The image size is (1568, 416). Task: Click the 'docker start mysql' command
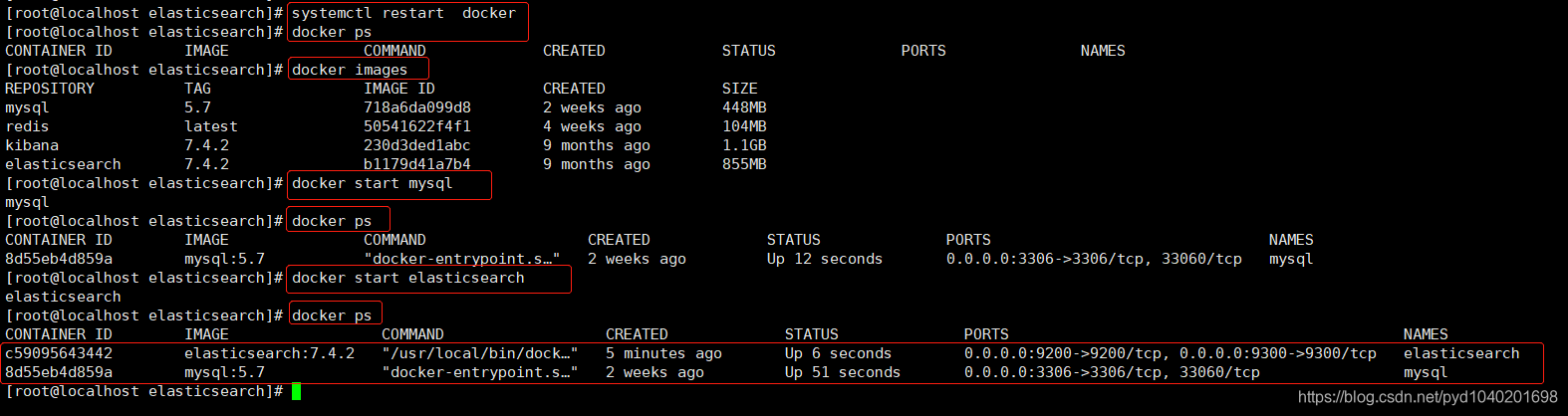coord(373,183)
